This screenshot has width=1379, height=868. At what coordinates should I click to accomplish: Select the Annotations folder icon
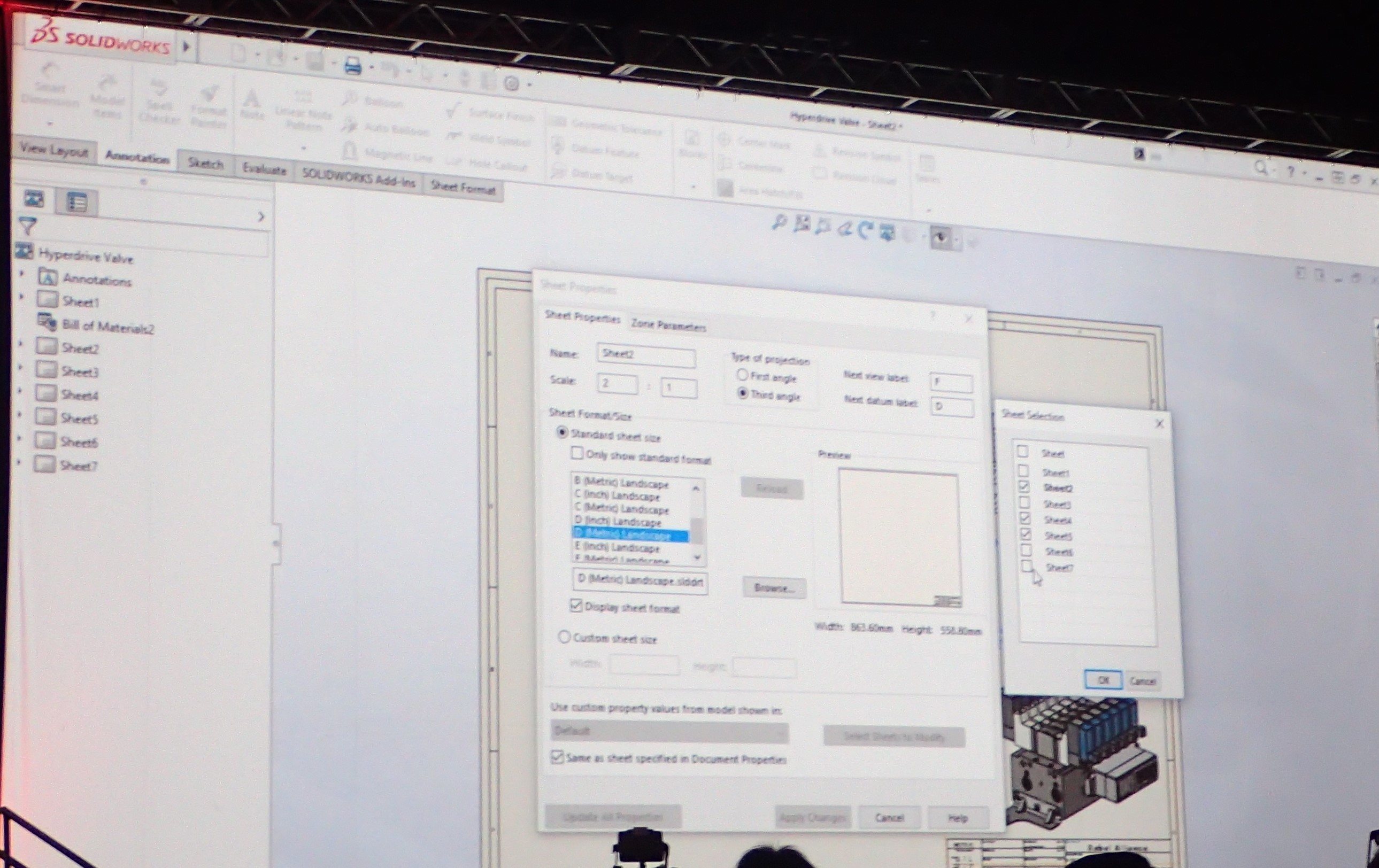pos(48,277)
